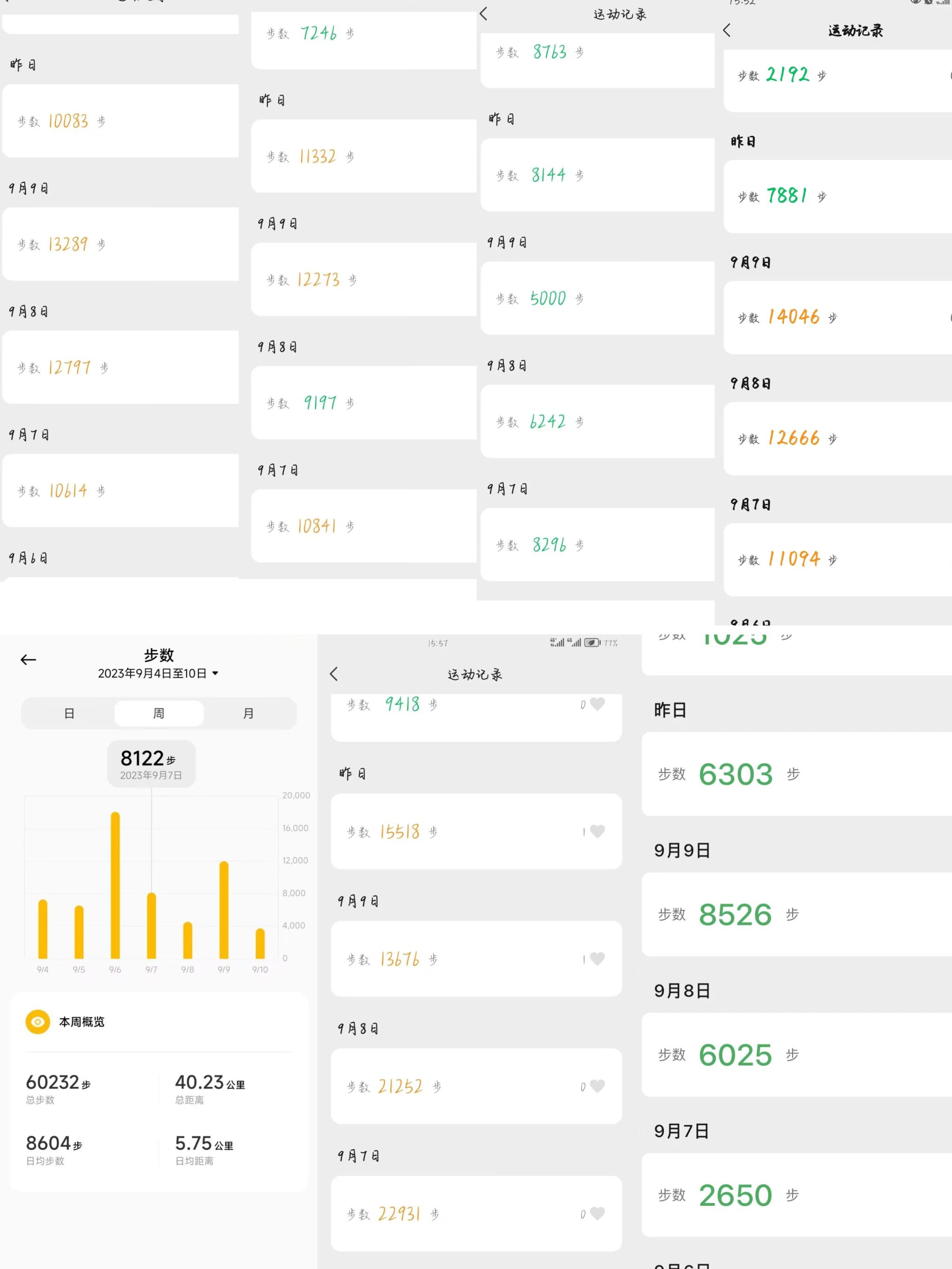Viewport: 952px width, 1269px height.
Task: Tap back chevron above the 2192 steps card
Action: pyautogui.click(x=727, y=30)
